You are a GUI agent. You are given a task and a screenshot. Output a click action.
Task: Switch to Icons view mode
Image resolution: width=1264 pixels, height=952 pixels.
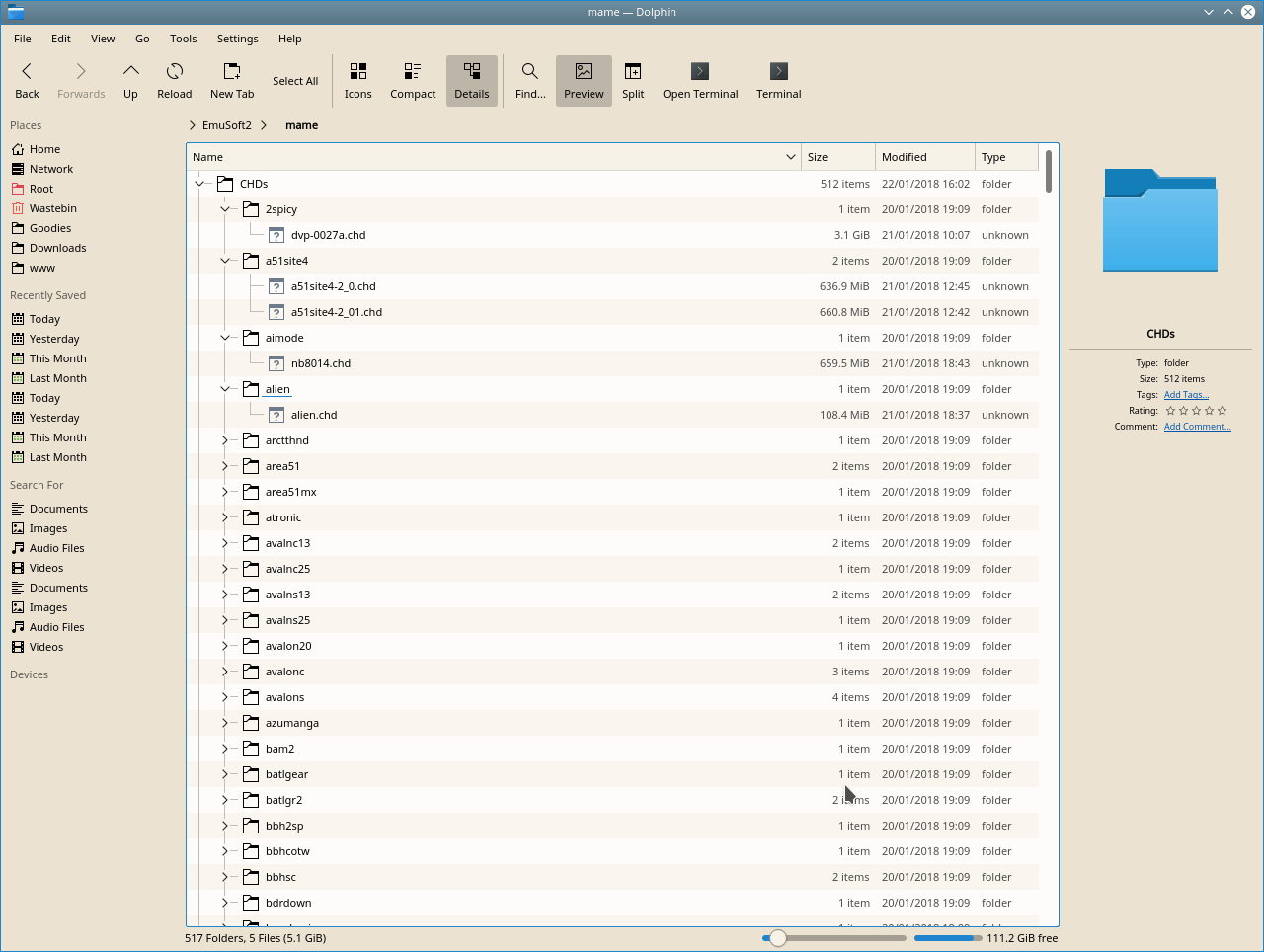tap(357, 79)
